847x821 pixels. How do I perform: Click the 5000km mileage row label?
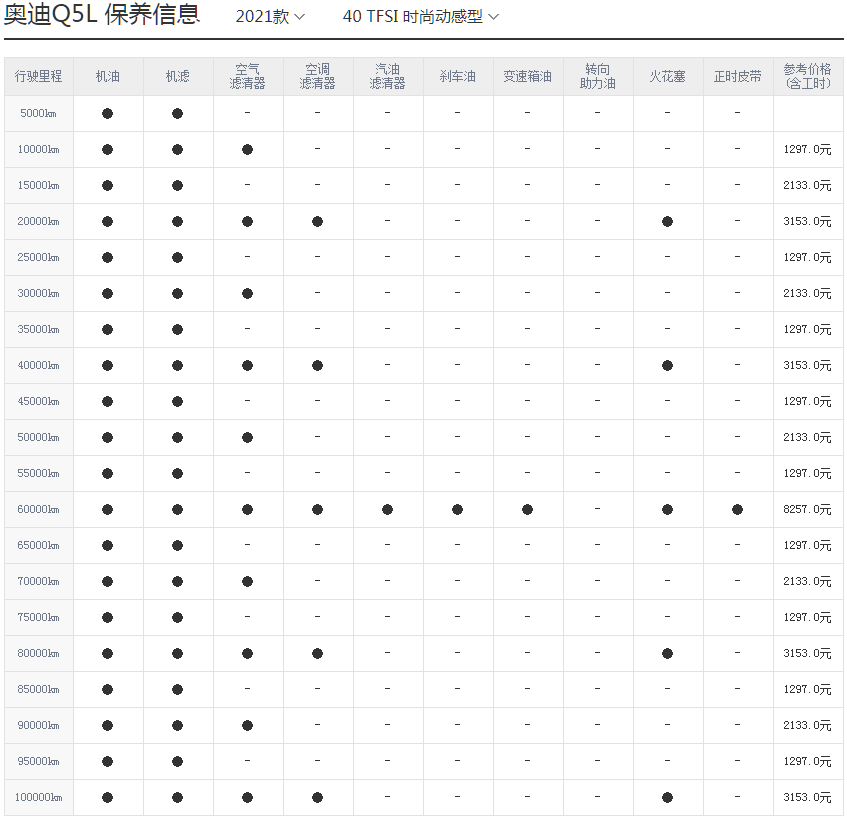(38, 113)
